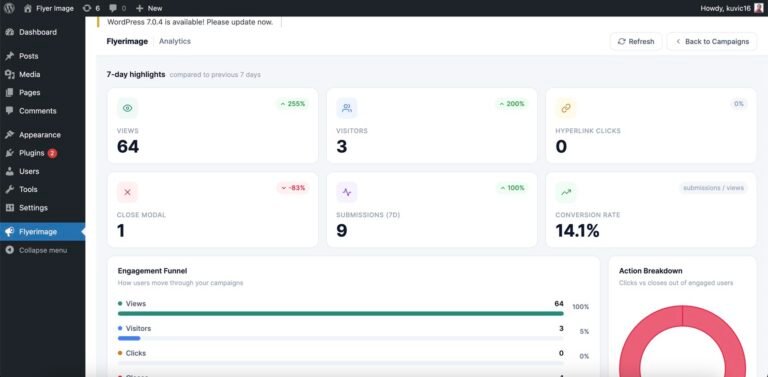Refresh the analytics data
This screenshot has width=768, height=377.
[636, 42]
